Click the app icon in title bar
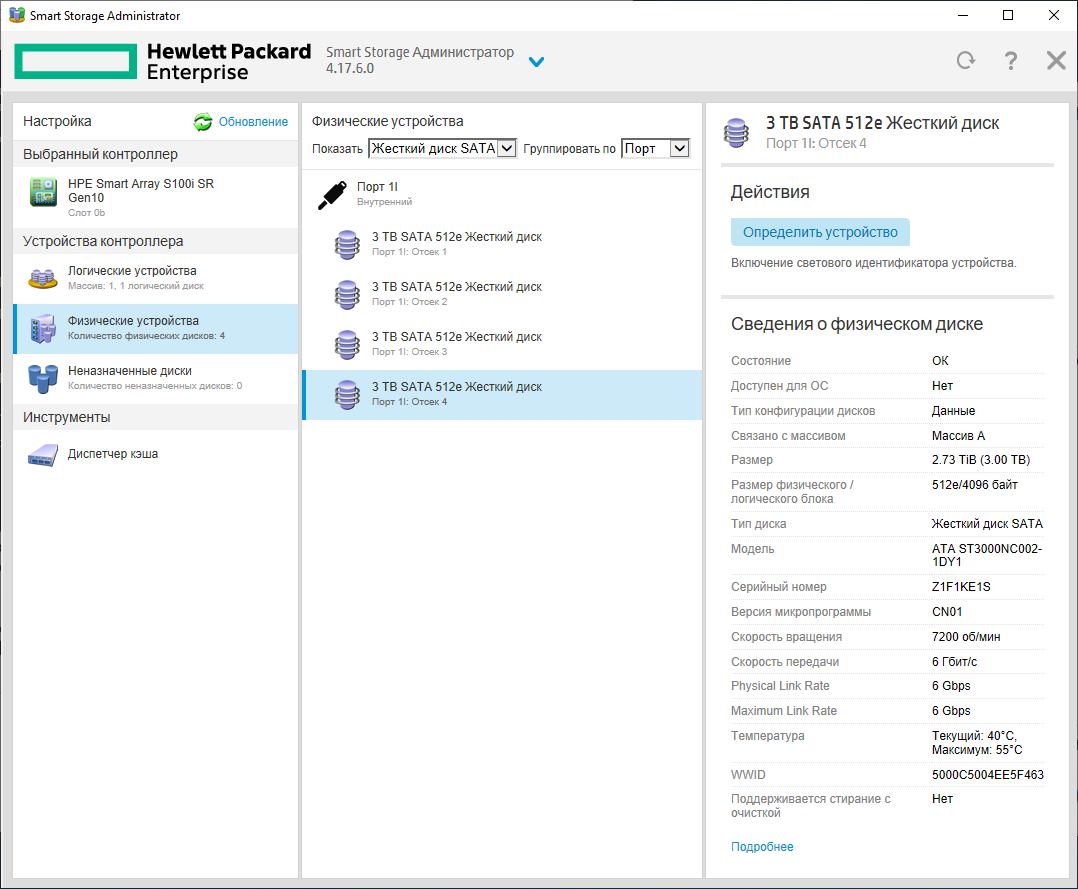Image resolution: width=1078 pixels, height=889 pixels. point(16,15)
